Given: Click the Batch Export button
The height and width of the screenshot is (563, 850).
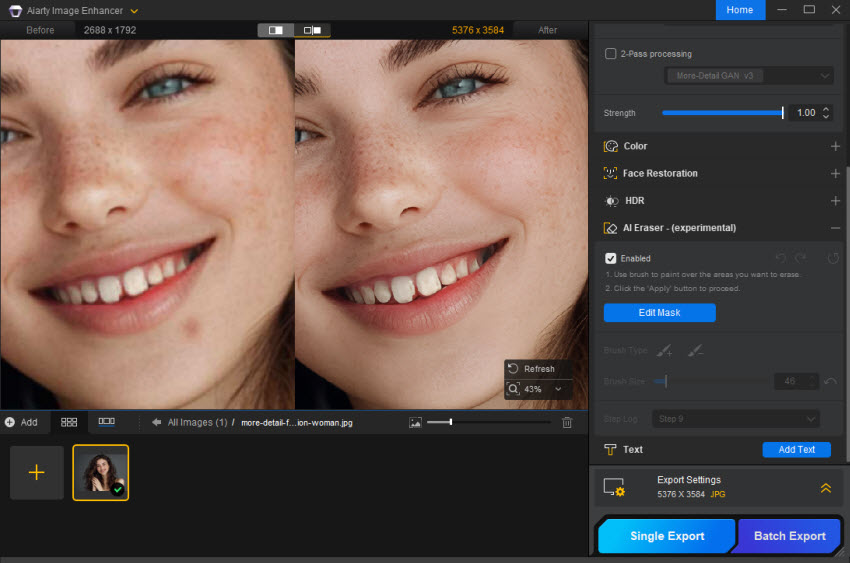Looking at the screenshot, I should click(789, 536).
